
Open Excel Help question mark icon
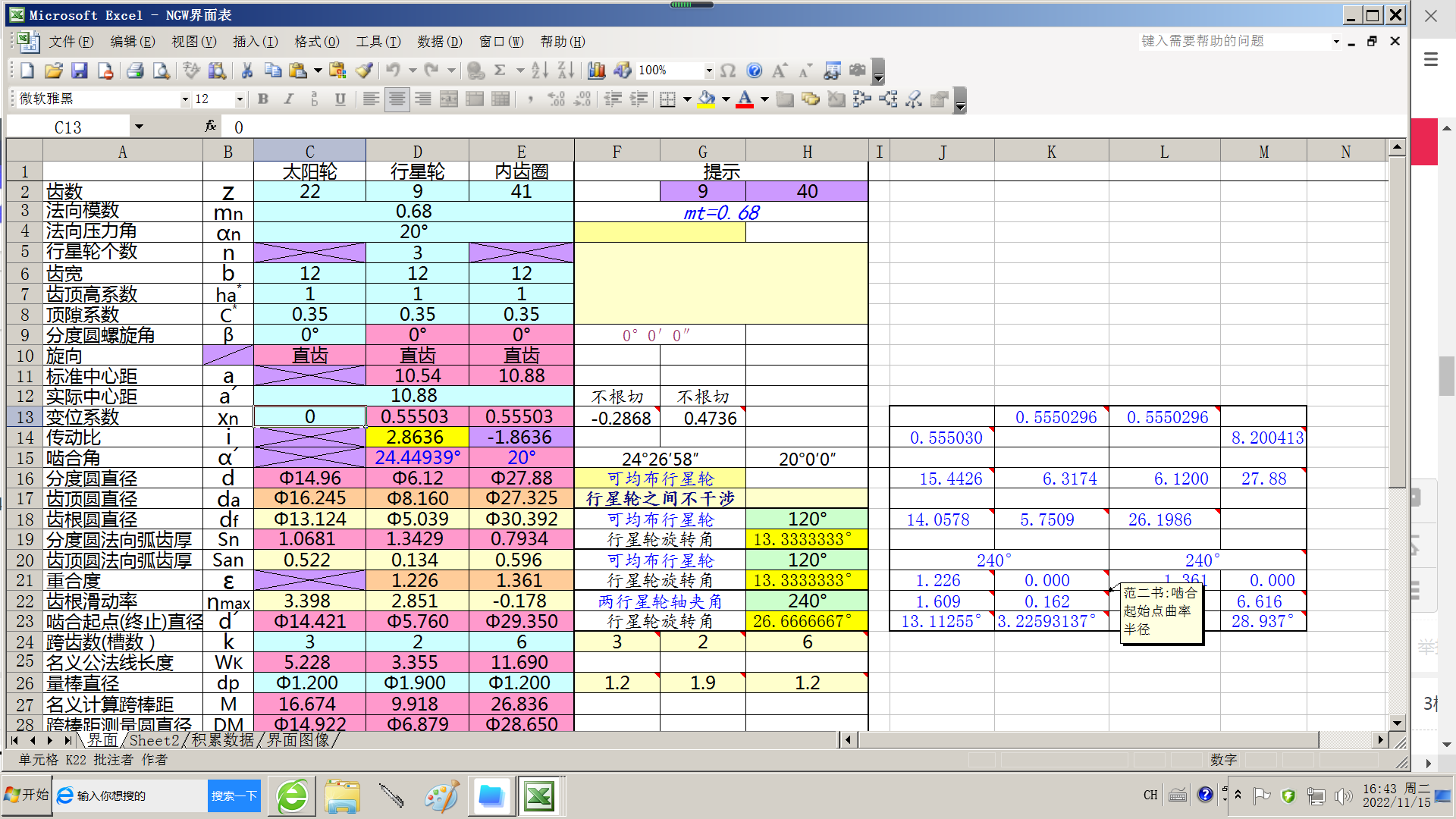pos(754,71)
